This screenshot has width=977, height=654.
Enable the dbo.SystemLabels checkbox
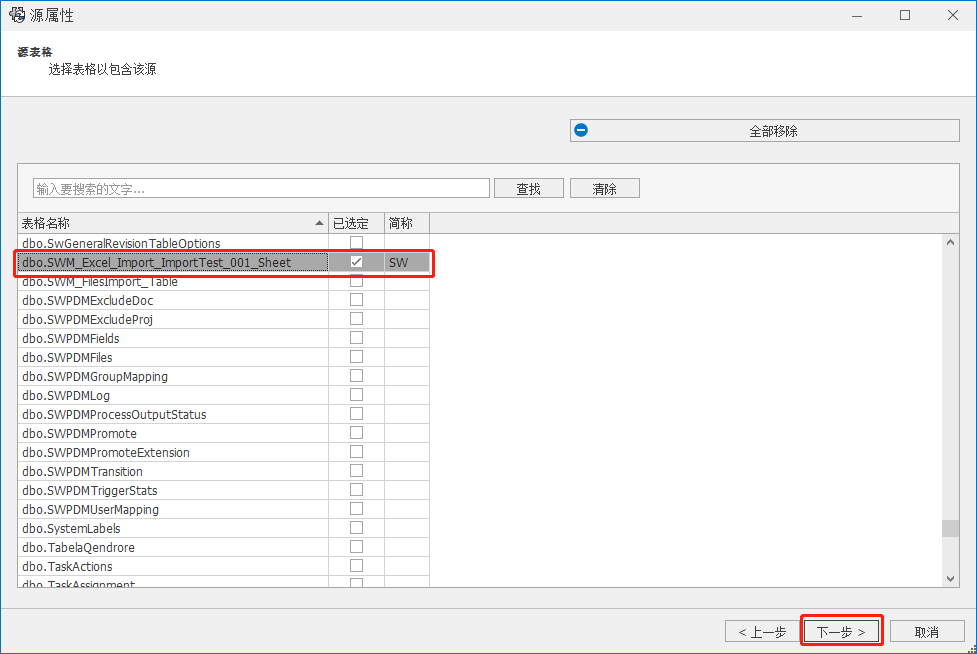pos(356,528)
